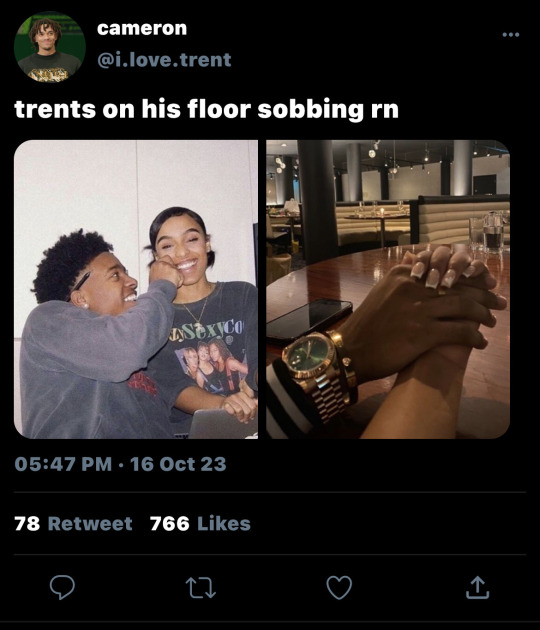This screenshot has height=630, width=540.
Task: Open the tweet timestamp 05:47 PM
Action: (63, 464)
